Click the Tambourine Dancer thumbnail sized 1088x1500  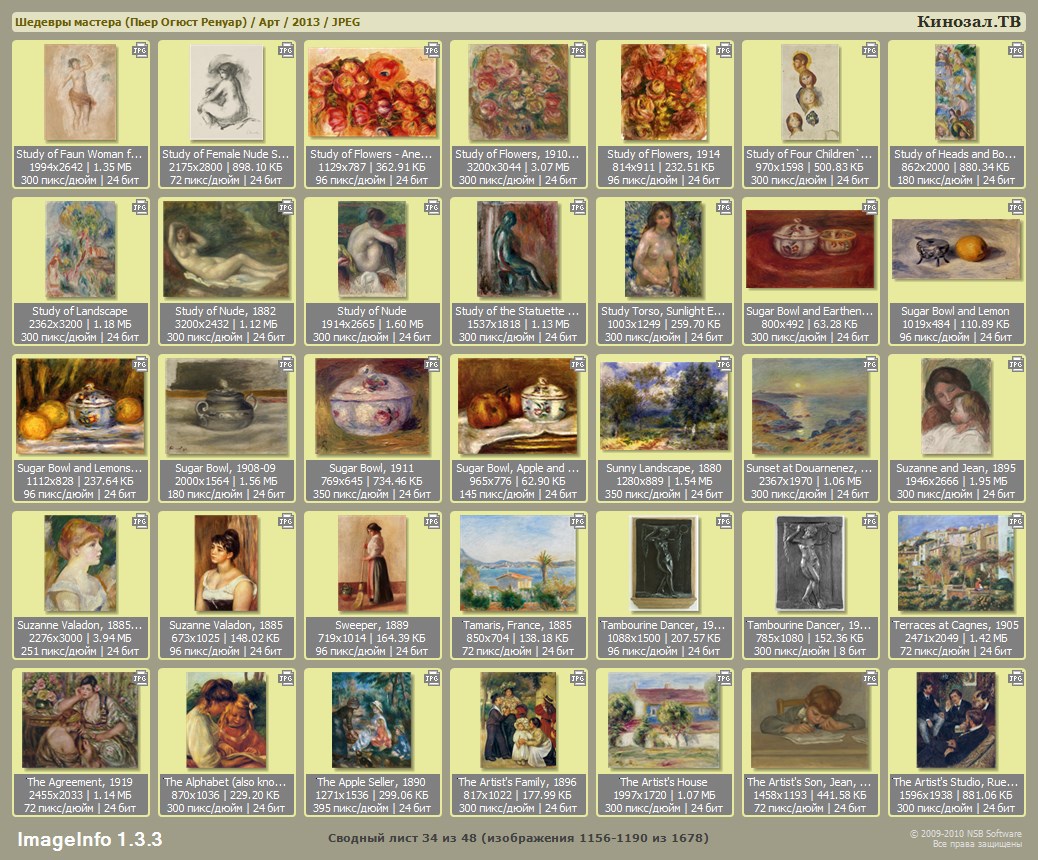[x=664, y=563]
